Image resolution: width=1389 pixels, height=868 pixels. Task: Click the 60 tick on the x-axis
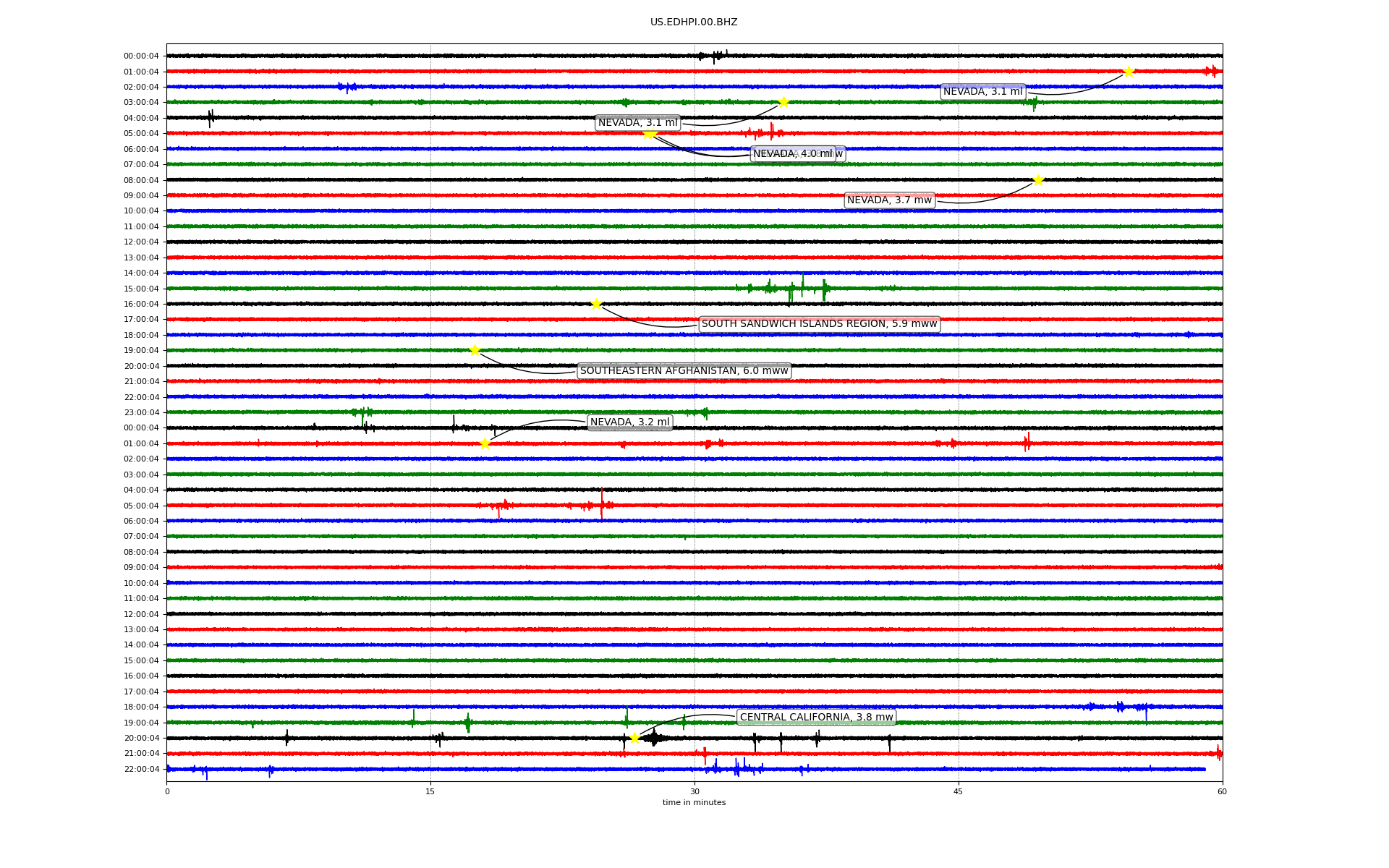click(x=1223, y=791)
